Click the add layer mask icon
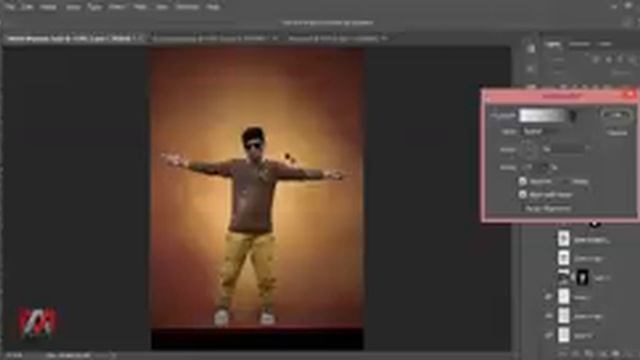 tap(589, 353)
